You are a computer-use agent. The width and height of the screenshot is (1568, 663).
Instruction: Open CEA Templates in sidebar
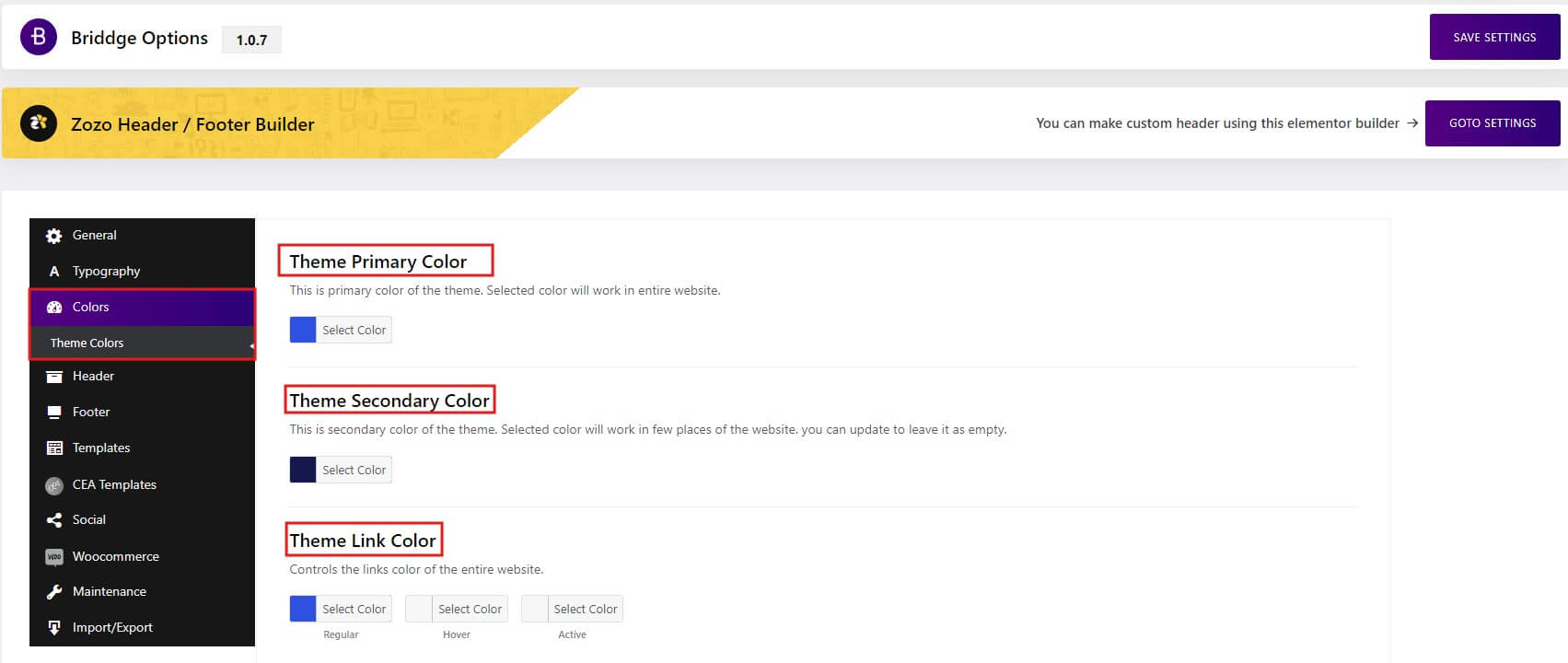(x=114, y=485)
